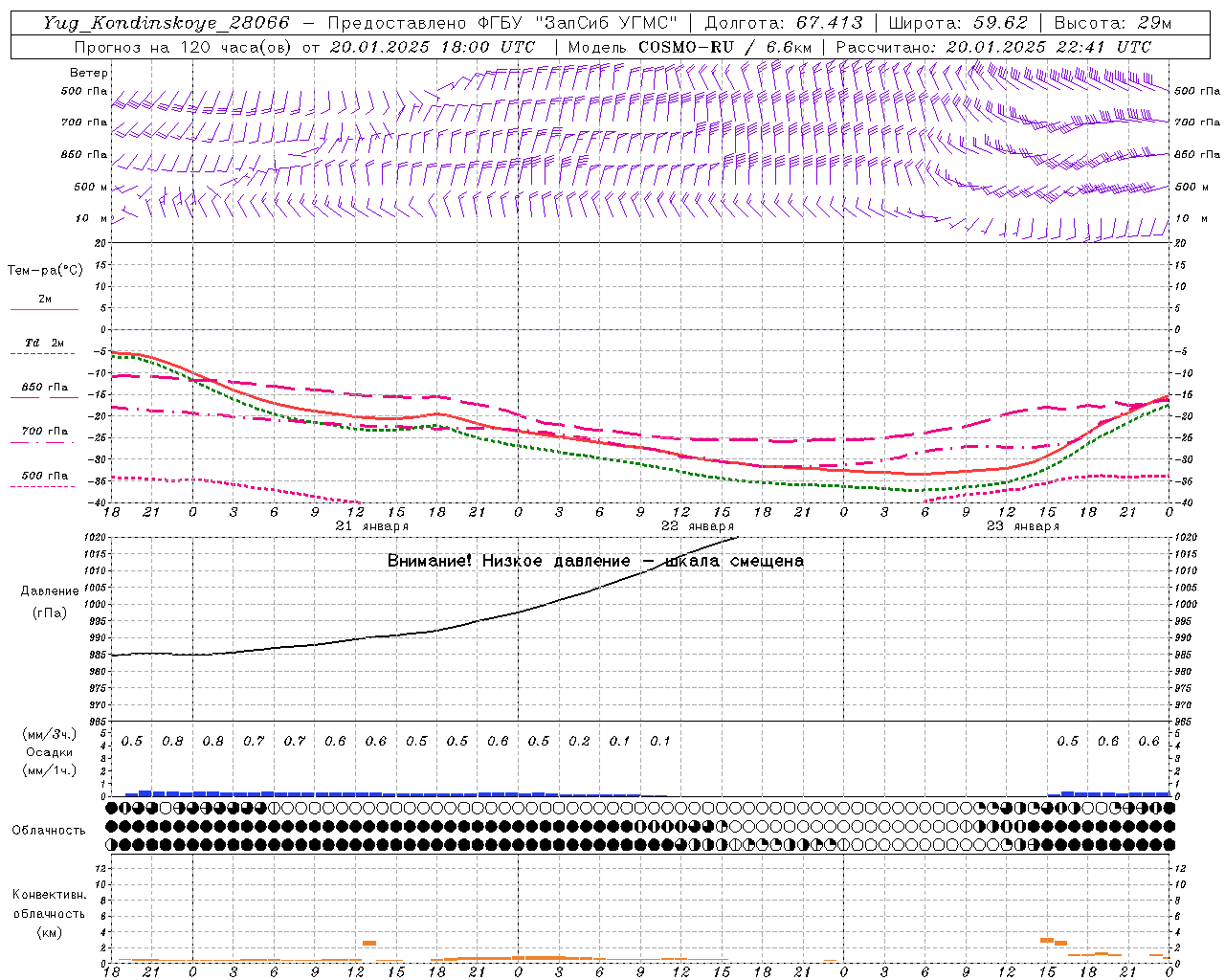This screenshot has width=1225, height=980.
Task: Click the Облачность row label
Action: tap(49, 831)
